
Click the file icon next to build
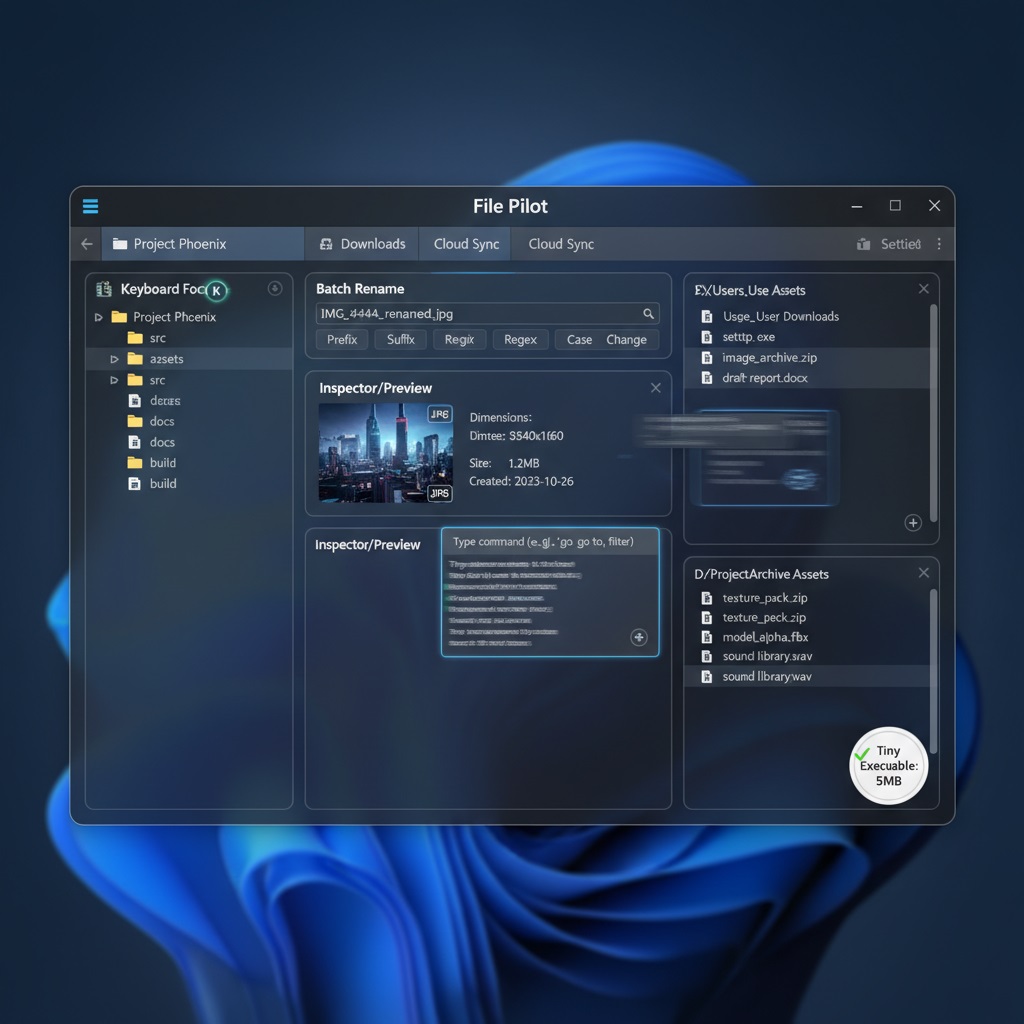coord(135,484)
